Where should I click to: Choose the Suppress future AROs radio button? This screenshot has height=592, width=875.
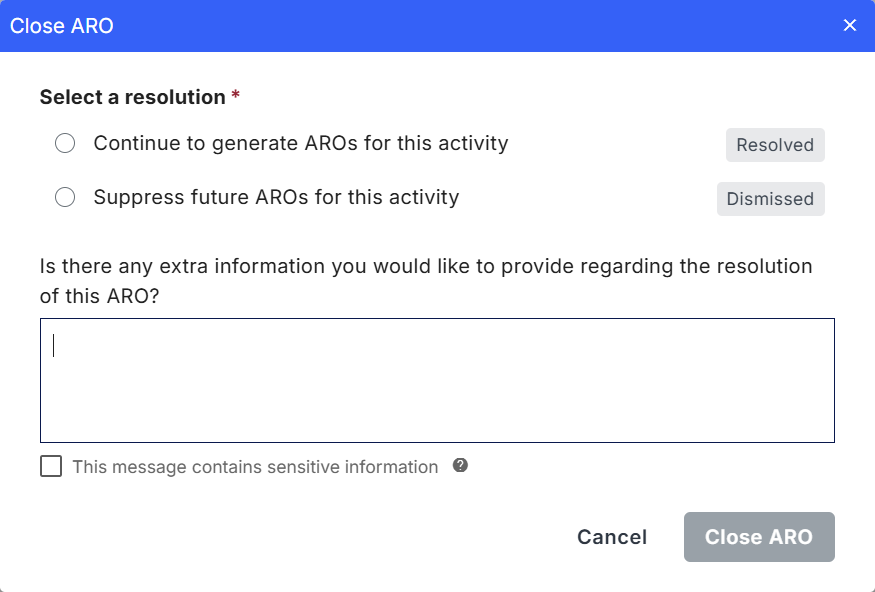[x=65, y=198]
